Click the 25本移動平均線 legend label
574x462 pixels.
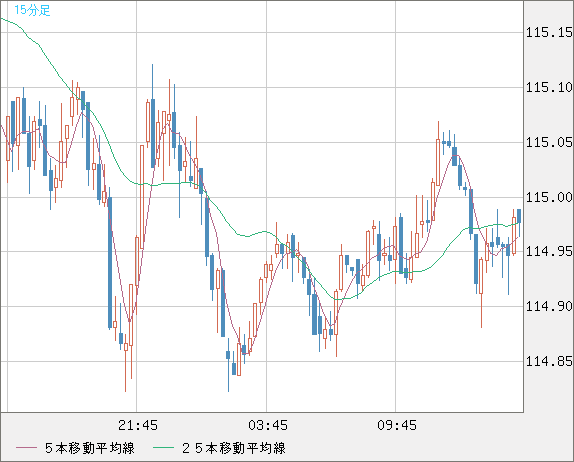(234, 448)
